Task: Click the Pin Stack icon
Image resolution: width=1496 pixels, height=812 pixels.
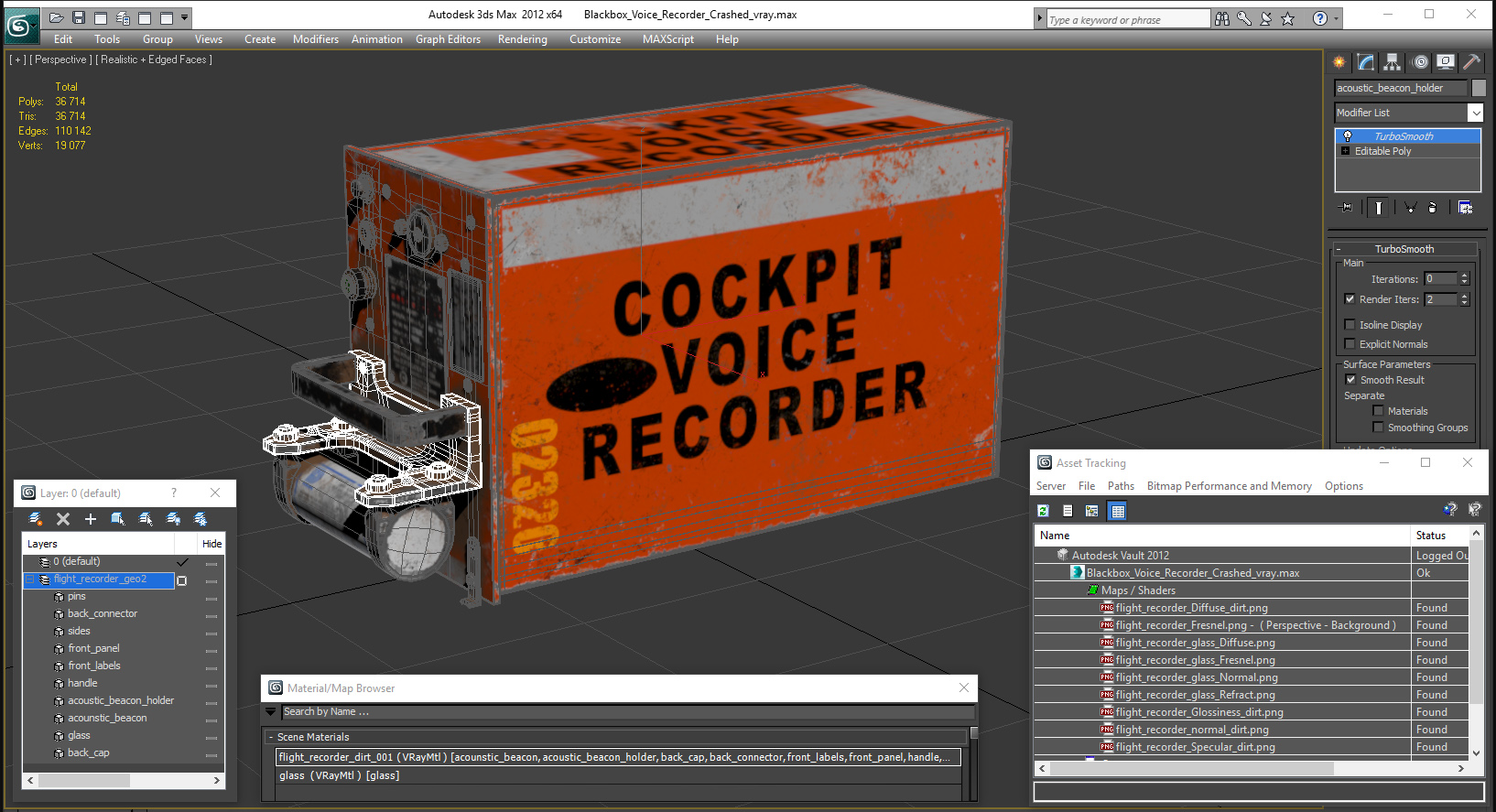Action: pyautogui.click(x=1347, y=208)
